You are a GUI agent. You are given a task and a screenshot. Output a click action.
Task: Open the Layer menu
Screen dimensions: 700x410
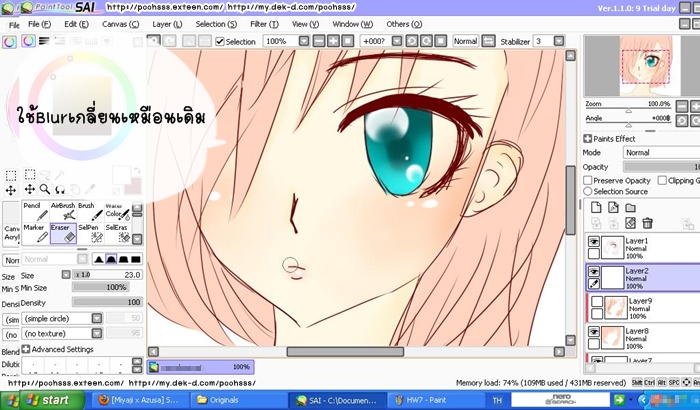click(x=167, y=24)
